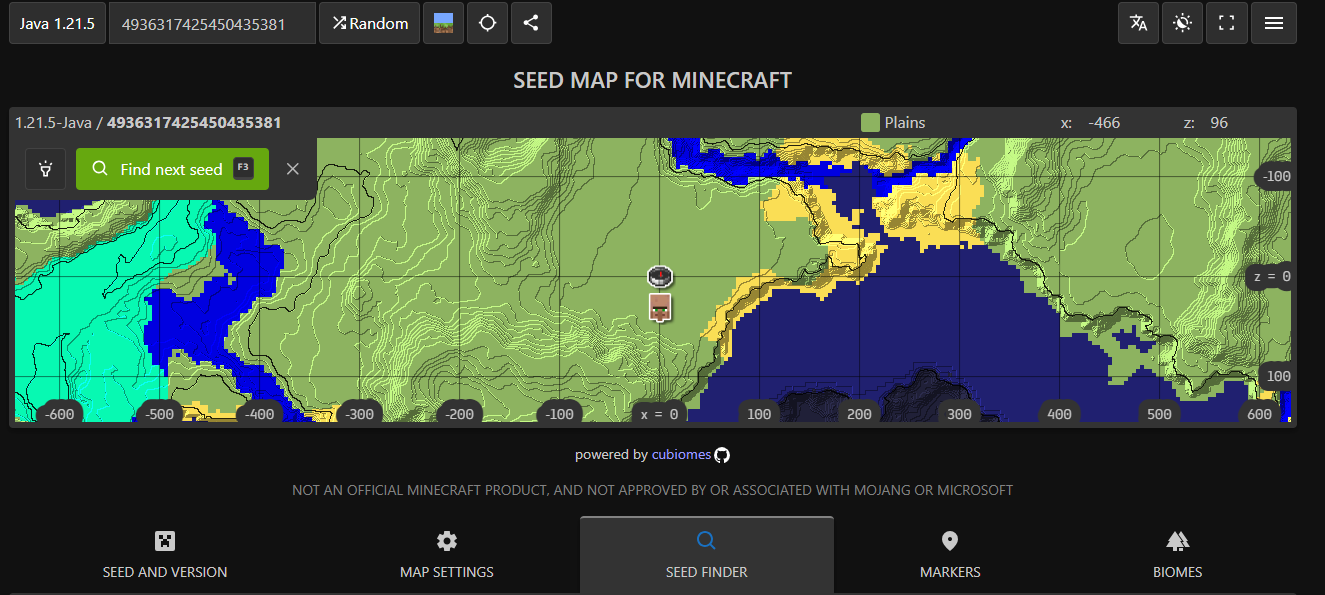Click the seed number input field

pos(212,23)
